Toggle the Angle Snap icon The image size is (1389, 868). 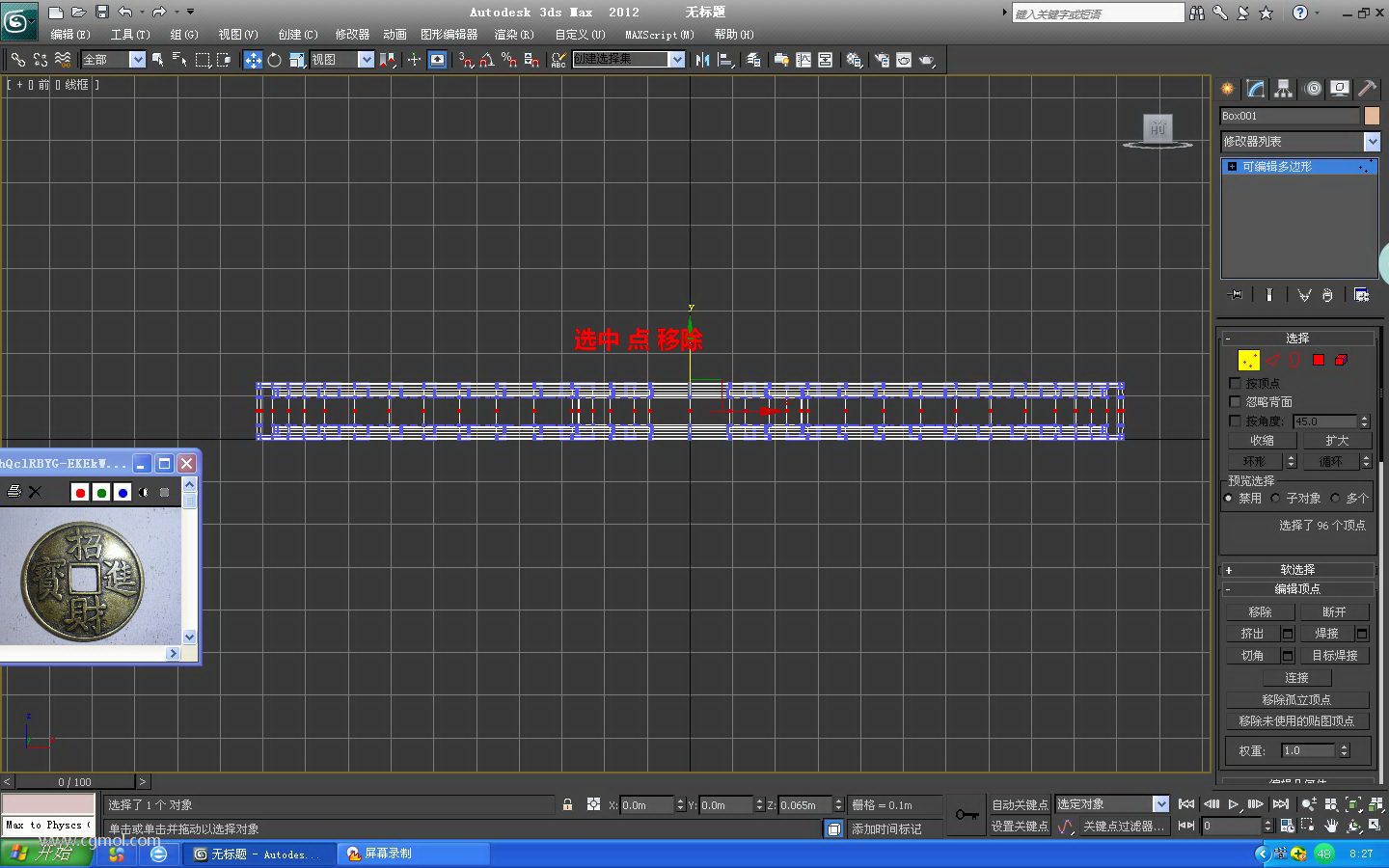pos(487,60)
